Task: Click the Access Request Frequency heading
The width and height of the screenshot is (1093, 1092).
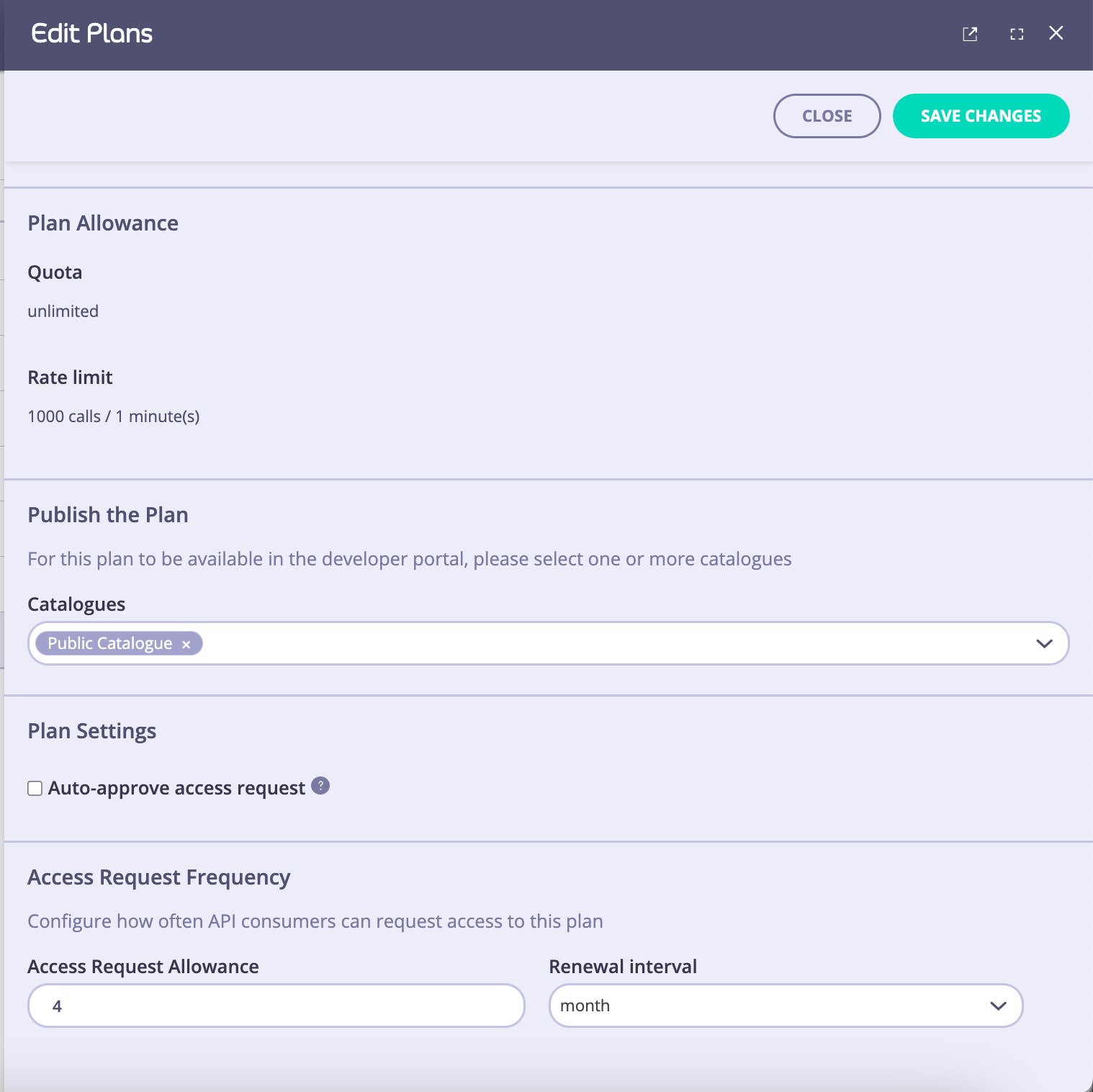Action: [159, 877]
